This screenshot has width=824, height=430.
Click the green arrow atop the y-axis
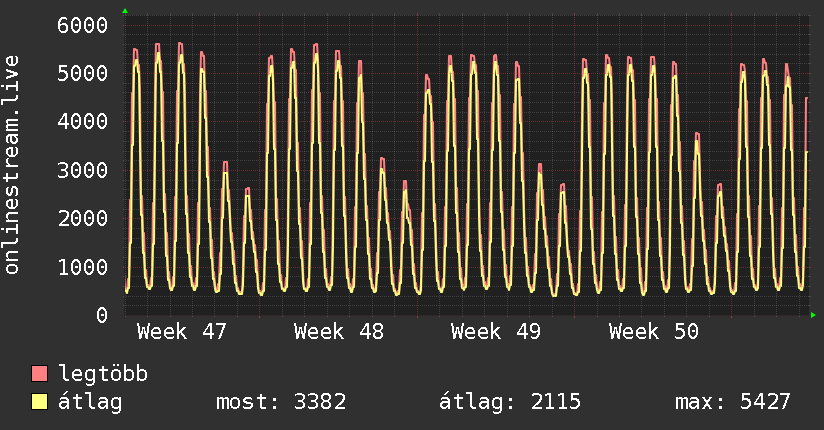click(x=125, y=11)
